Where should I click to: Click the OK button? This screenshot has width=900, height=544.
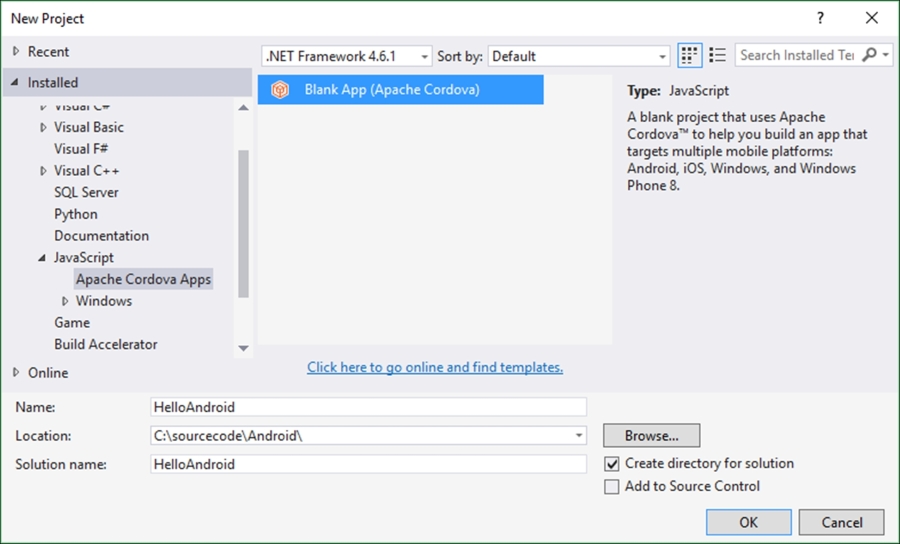pos(748,522)
